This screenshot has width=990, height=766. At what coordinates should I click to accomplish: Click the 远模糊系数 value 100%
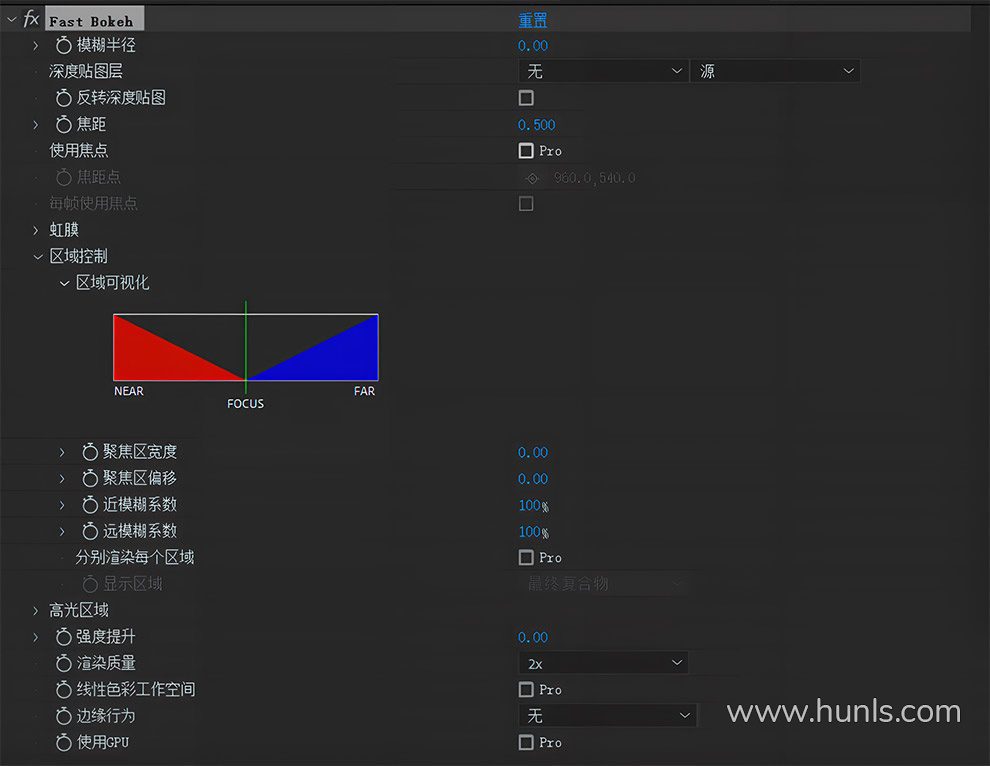pos(534,532)
